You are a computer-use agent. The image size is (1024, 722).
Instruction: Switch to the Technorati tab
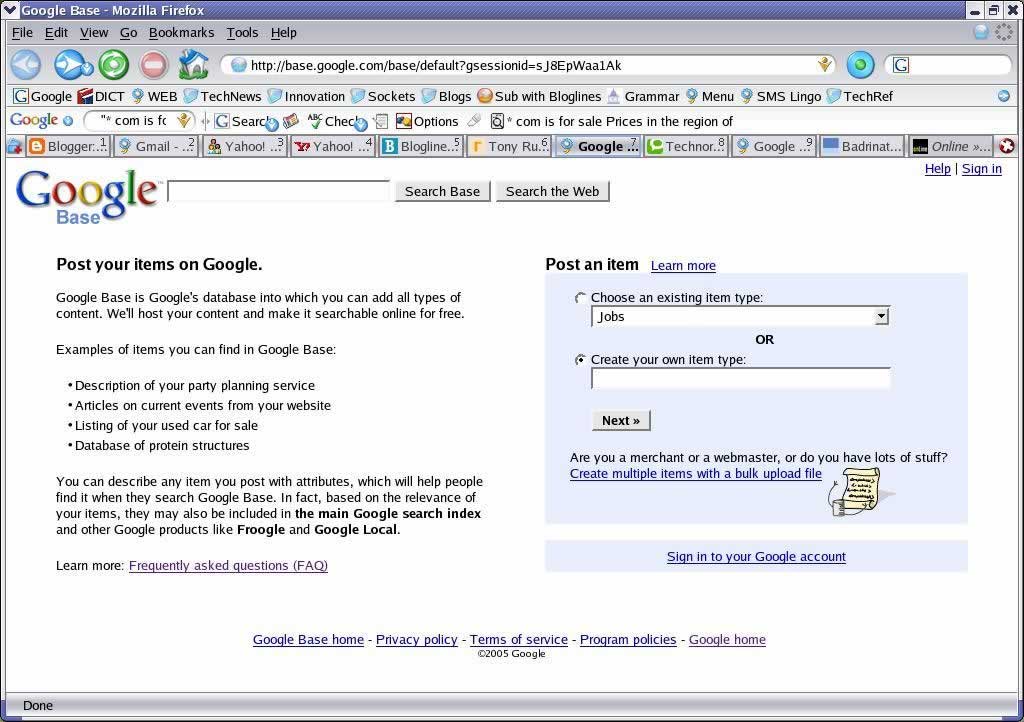[686, 146]
